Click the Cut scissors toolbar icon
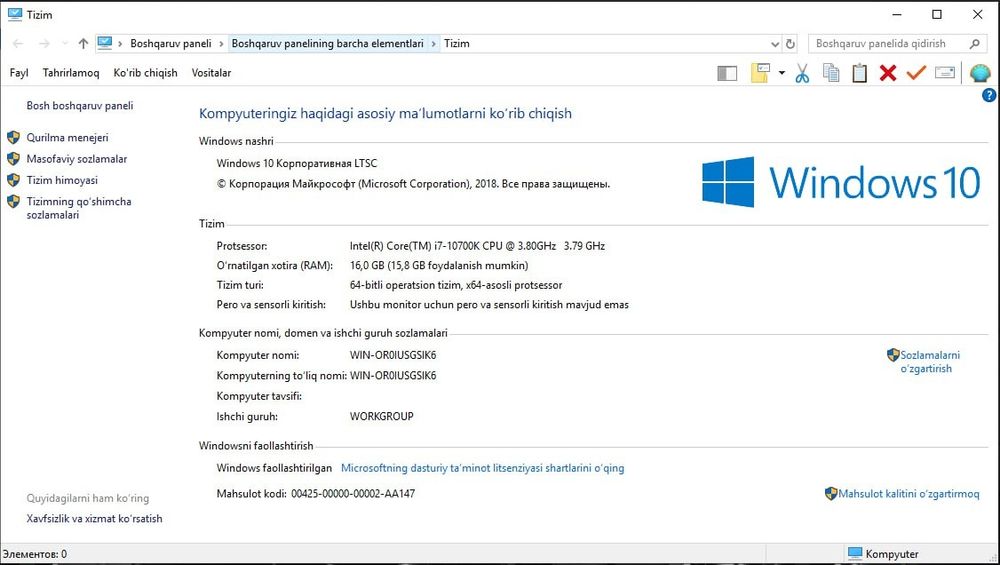 coord(802,73)
